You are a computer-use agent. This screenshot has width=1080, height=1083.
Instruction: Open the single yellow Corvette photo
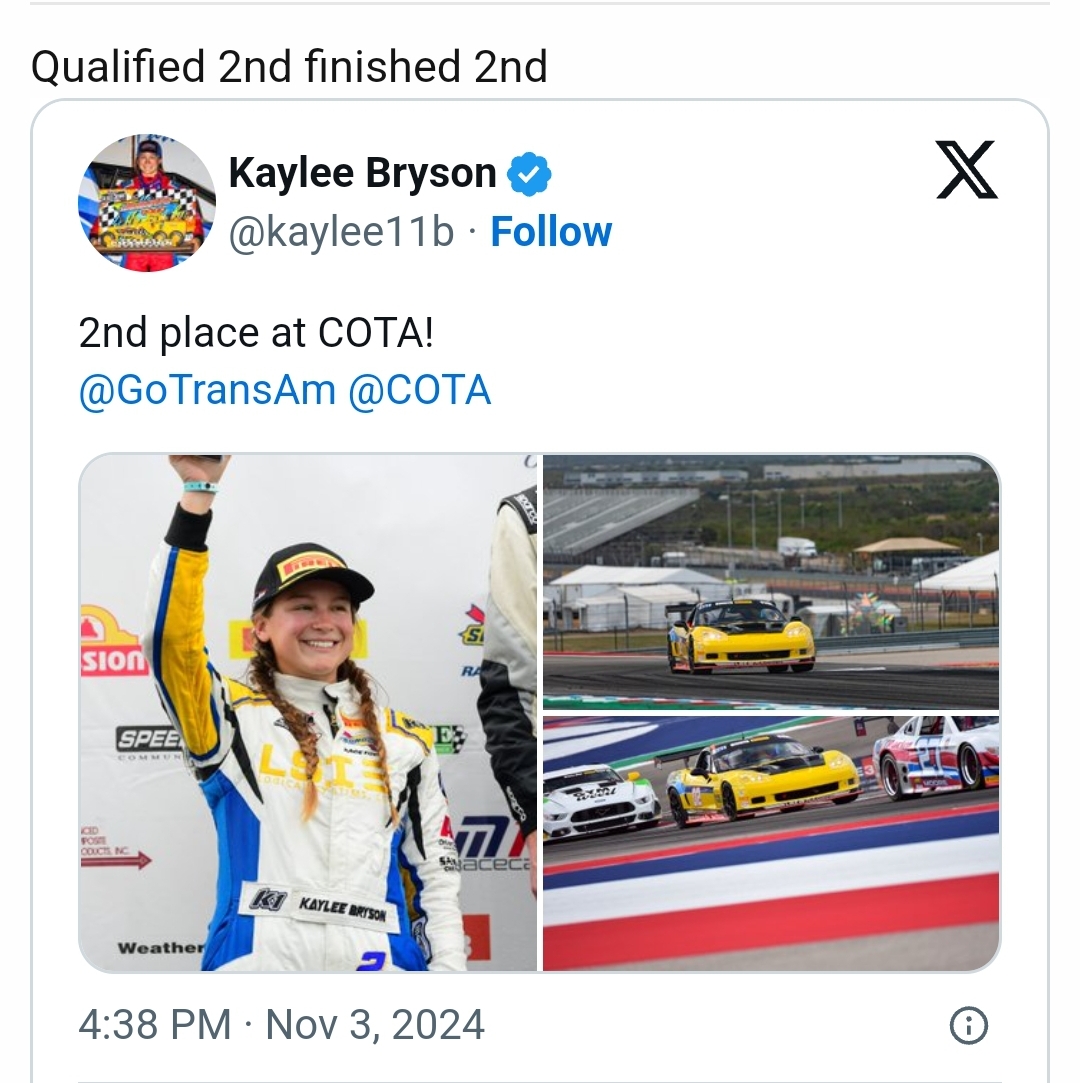(x=770, y=581)
